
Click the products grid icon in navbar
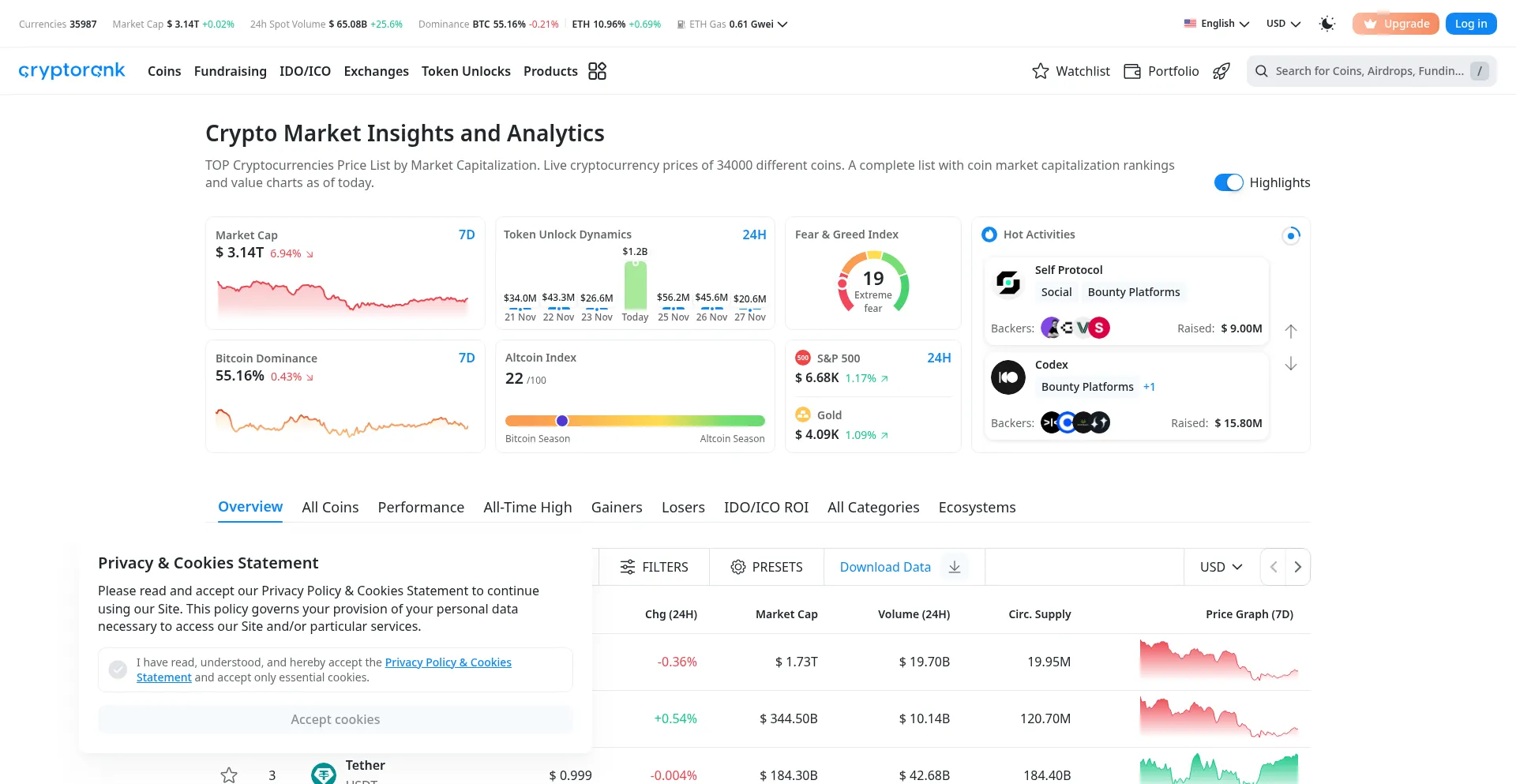click(597, 71)
